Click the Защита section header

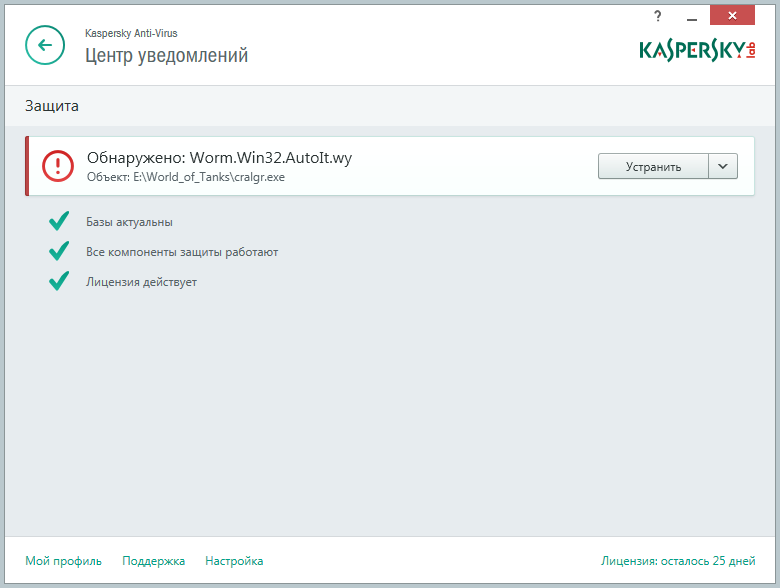tap(52, 106)
